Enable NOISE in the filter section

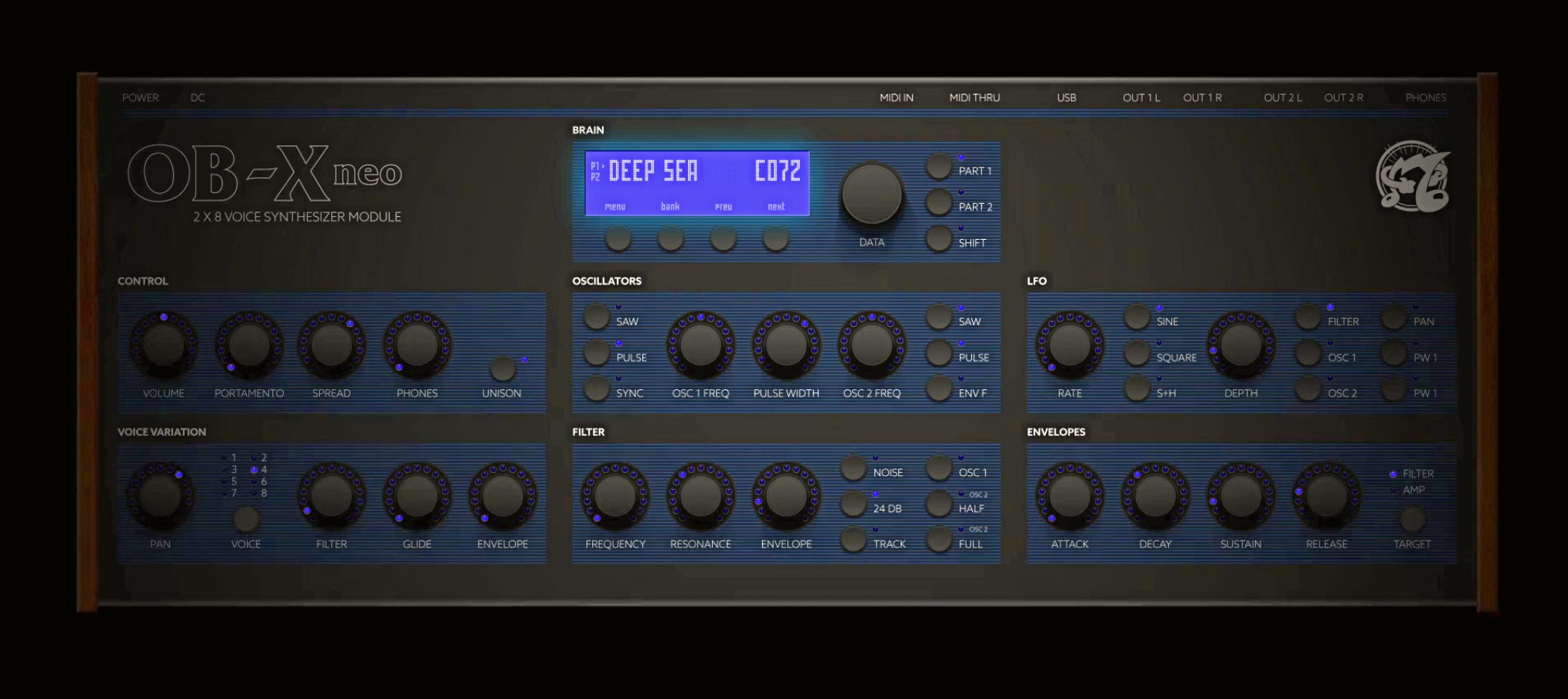[x=854, y=468]
